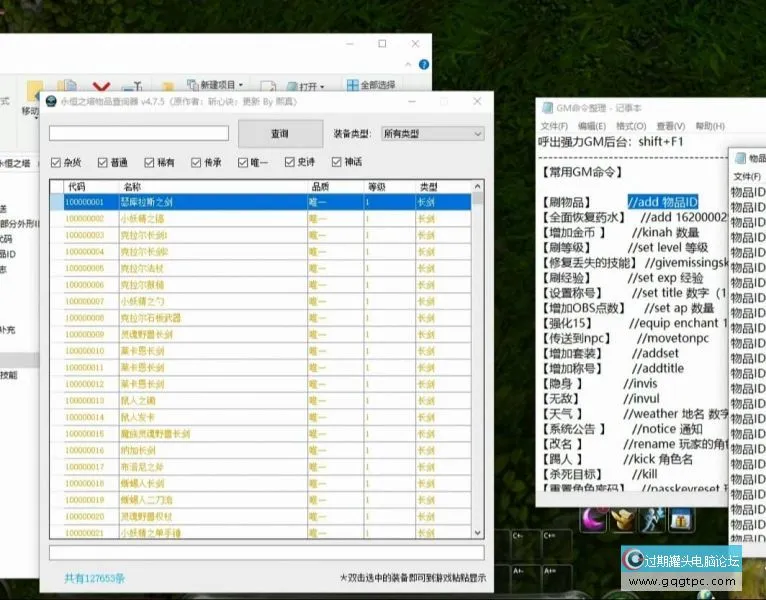Click the rename icon in Explorer ribbon

(132, 87)
